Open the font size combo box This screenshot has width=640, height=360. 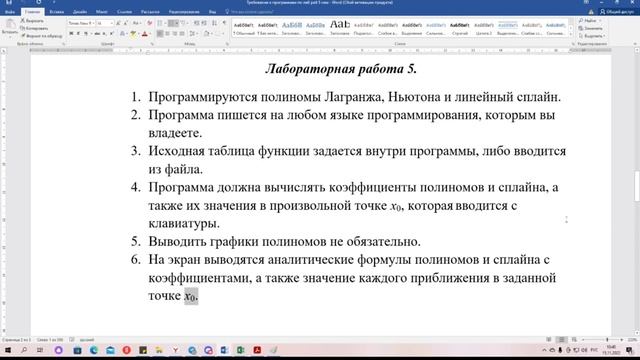(x=104, y=23)
